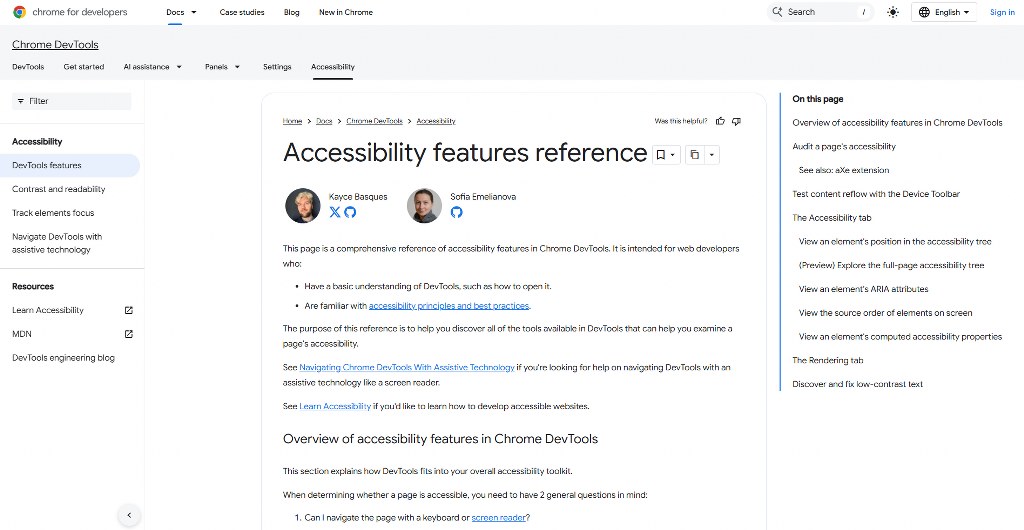Click Kayce Basques' avatar photo
This screenshot has height=530, width=1024.
tap(302, 206)
